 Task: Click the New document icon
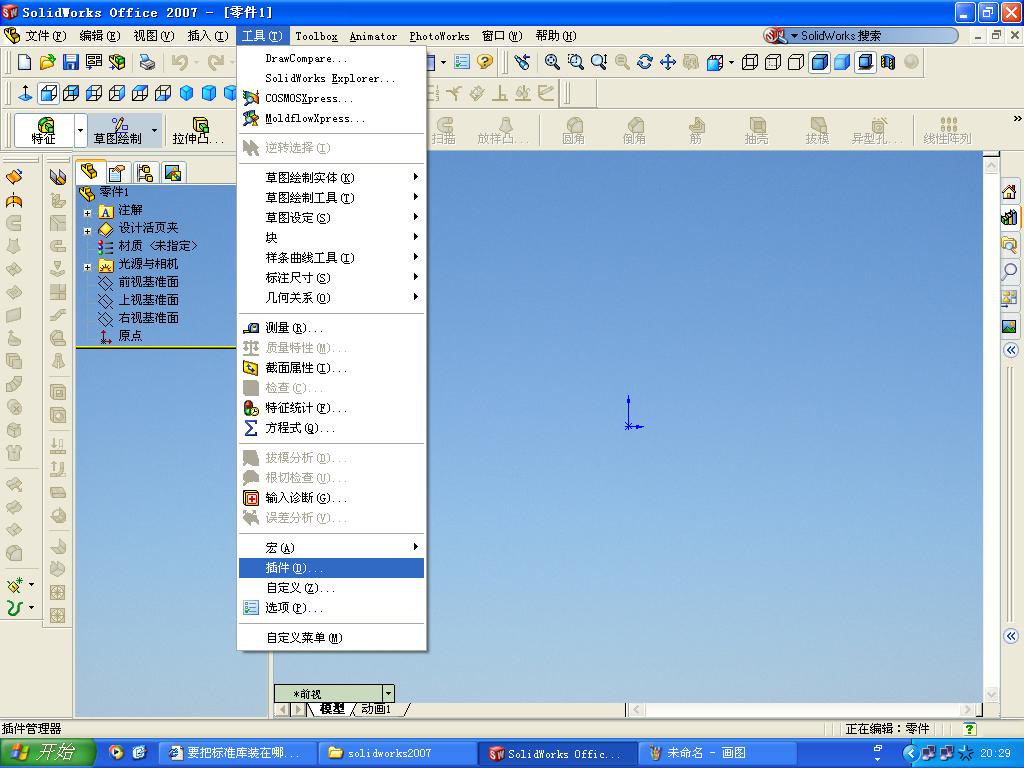click(x=24, y=62)
